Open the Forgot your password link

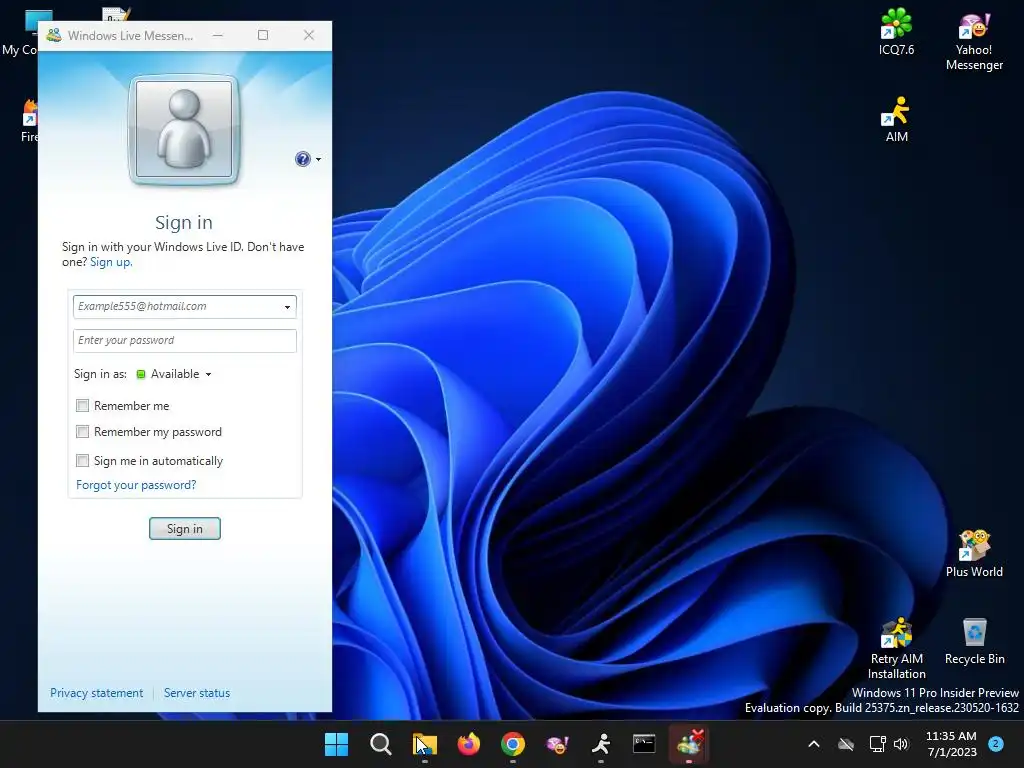coord(136,485)
